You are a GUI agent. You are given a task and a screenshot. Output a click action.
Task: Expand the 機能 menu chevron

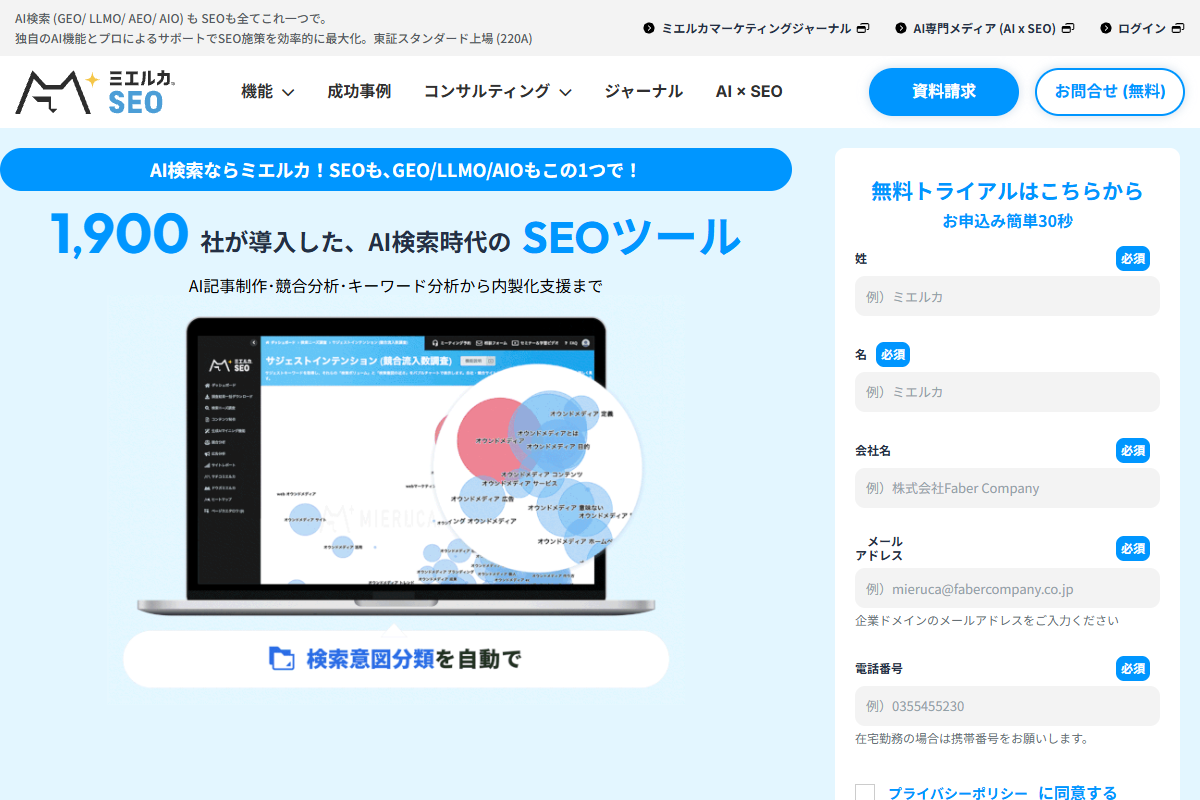pos(288,92)
